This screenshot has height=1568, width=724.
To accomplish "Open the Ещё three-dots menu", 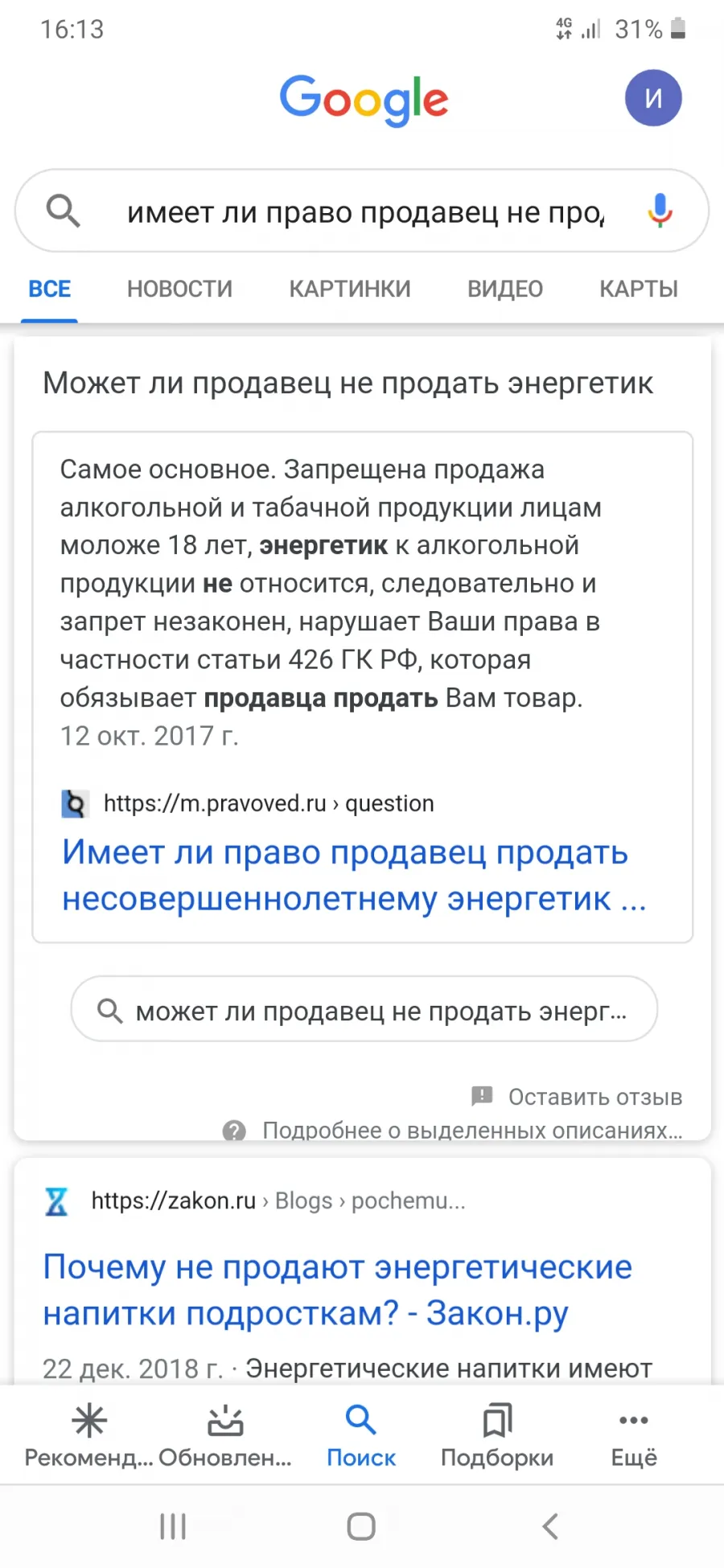I will (x=634, y=1420).
